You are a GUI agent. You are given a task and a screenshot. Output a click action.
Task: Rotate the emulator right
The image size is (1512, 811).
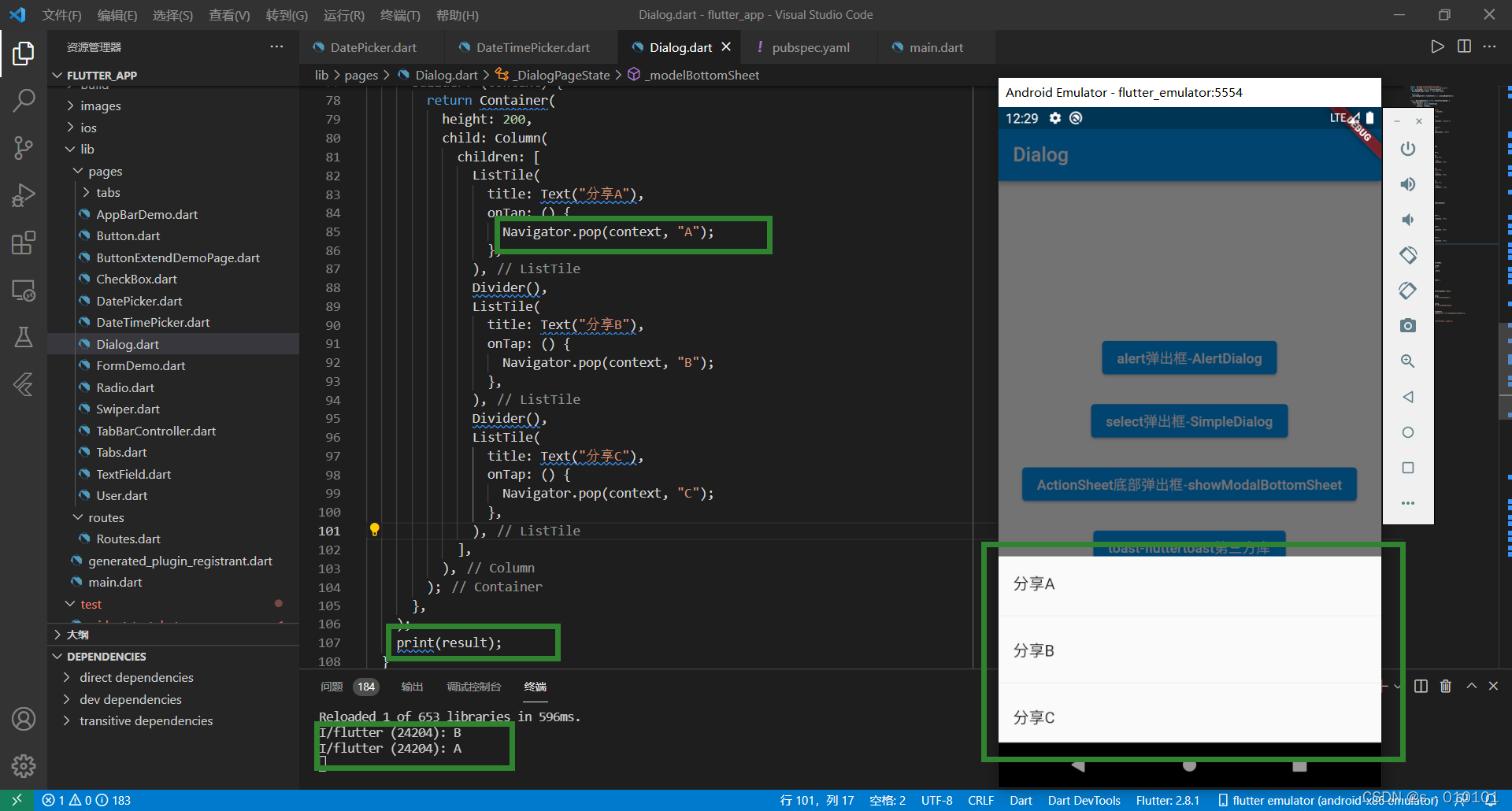(x=1408, y=291)
